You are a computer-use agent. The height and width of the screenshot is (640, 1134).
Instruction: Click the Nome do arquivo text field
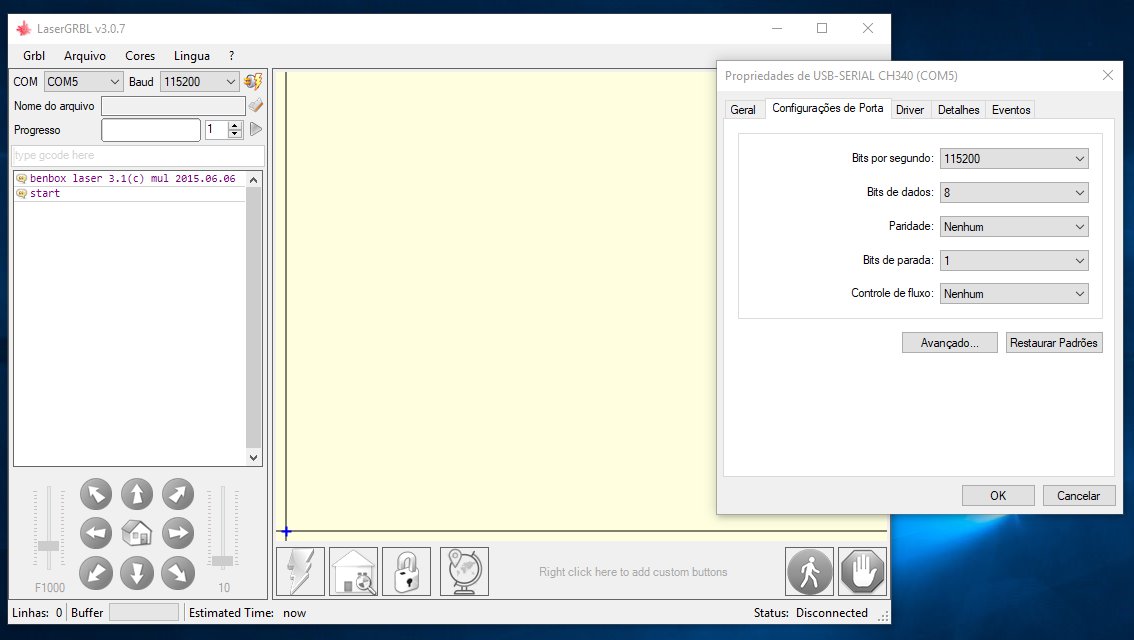[173, 106]
